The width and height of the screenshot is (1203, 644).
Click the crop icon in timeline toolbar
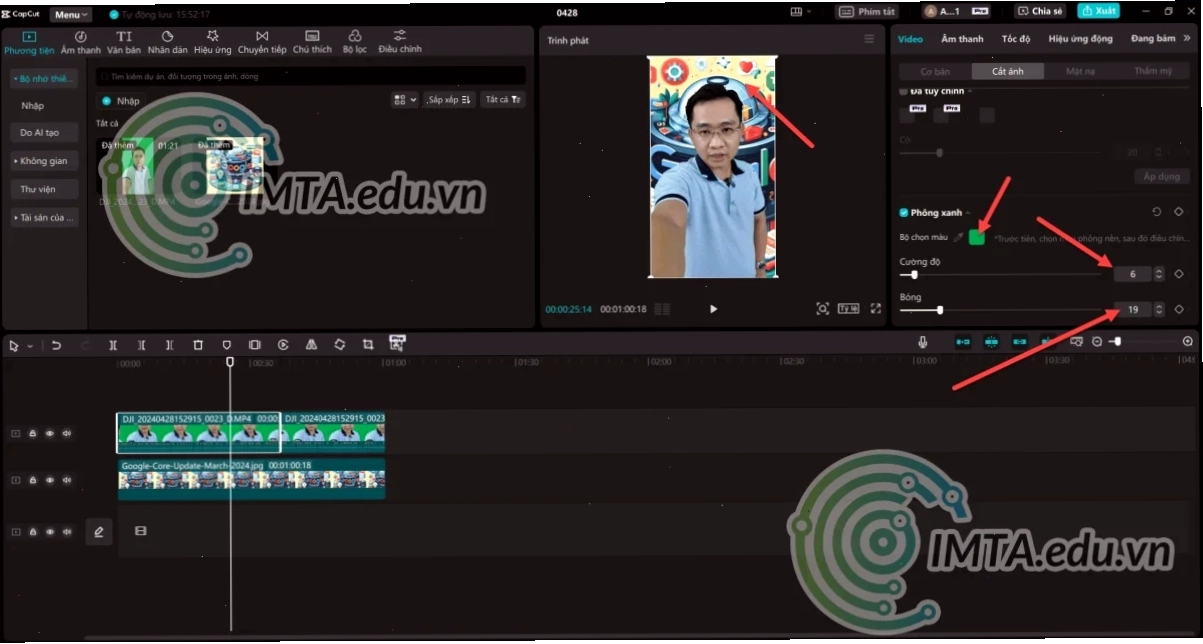[x=368, y=345]
